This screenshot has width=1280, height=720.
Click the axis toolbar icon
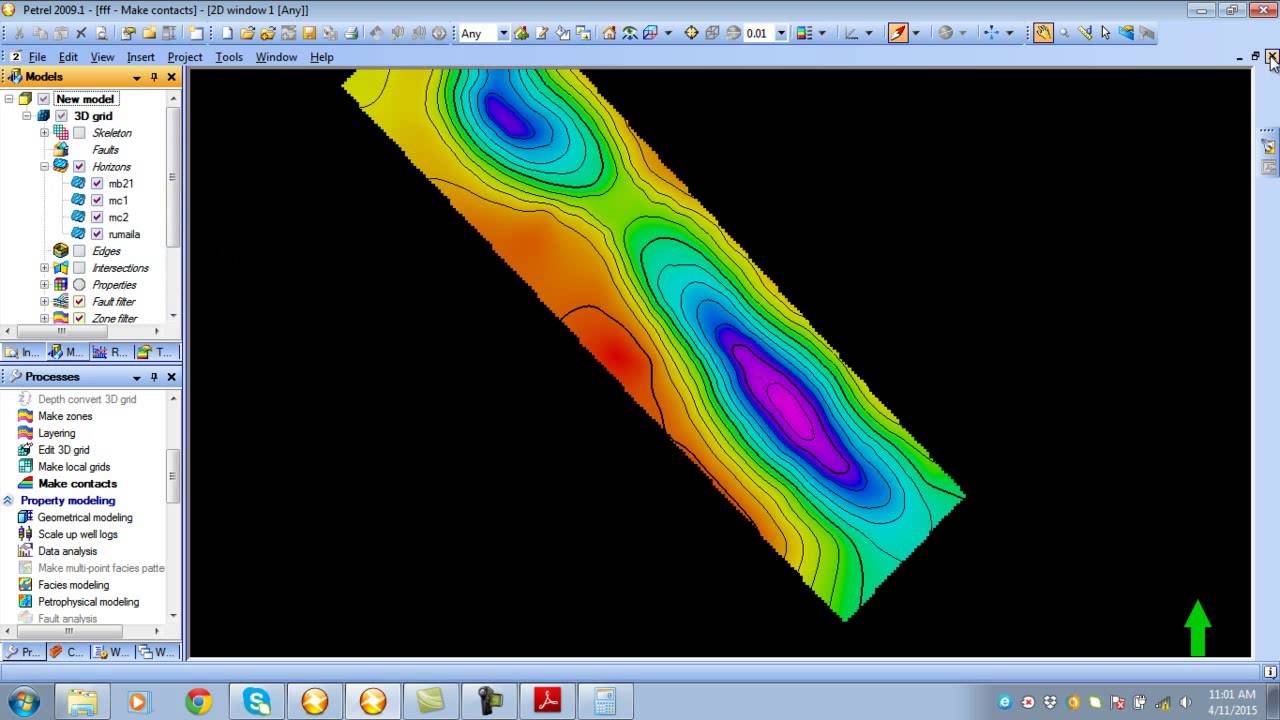click(x=852, y=33)
